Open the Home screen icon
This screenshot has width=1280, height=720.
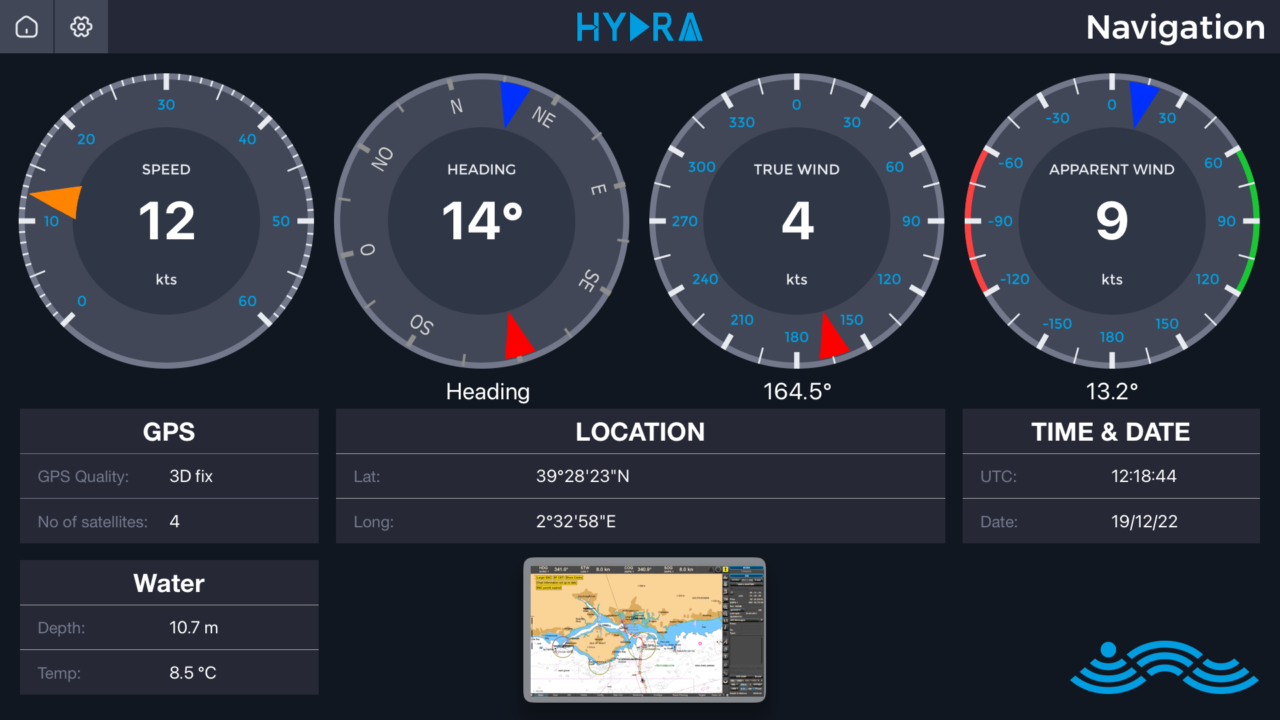tap(25, 27)
